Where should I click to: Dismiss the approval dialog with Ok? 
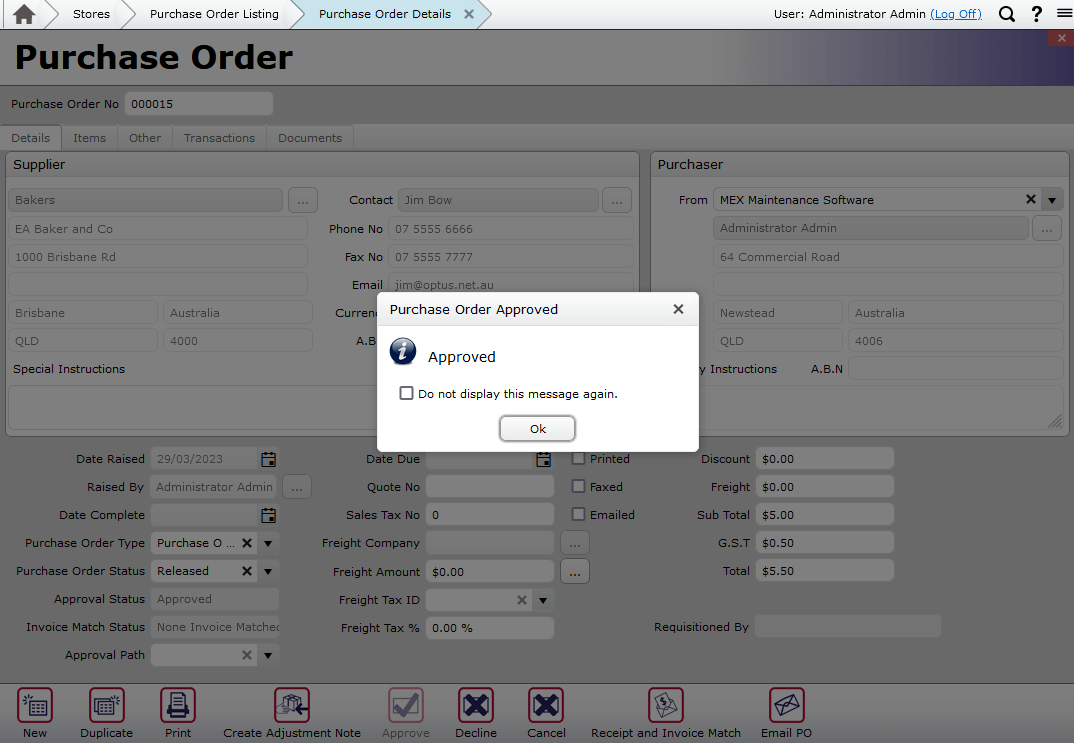tap(537, 428)
